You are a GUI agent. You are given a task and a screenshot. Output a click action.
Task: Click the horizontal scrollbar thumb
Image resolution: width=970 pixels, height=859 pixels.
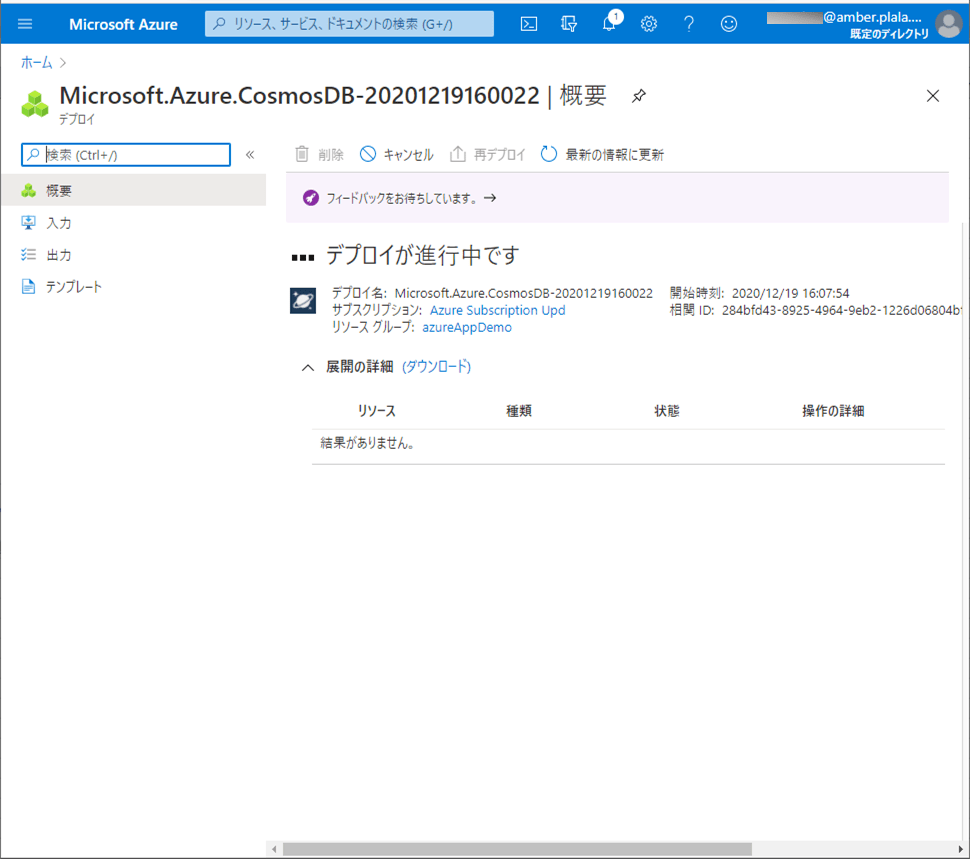[x=517, y=849]
